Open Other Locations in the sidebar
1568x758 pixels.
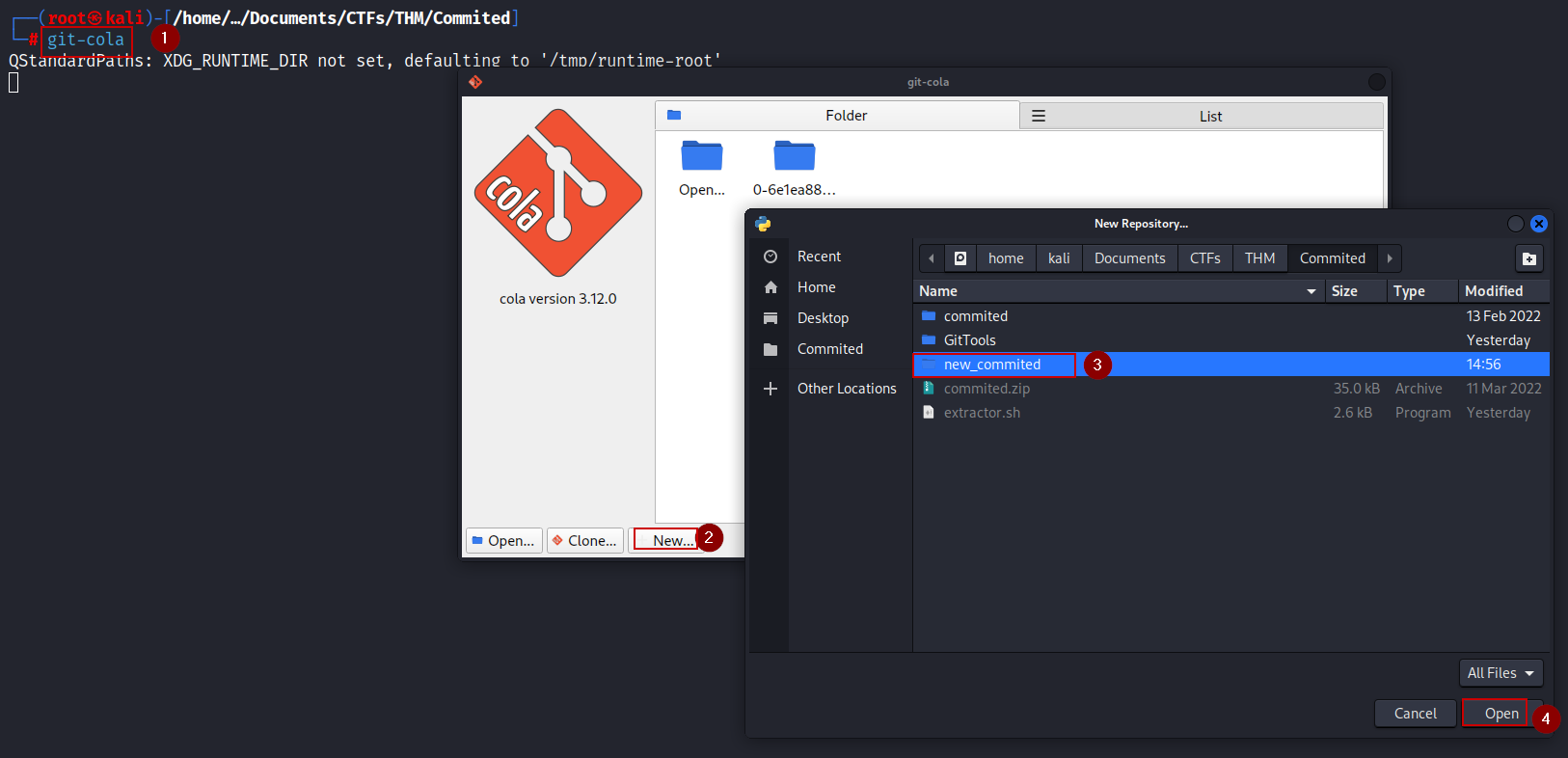click(847, 389)
